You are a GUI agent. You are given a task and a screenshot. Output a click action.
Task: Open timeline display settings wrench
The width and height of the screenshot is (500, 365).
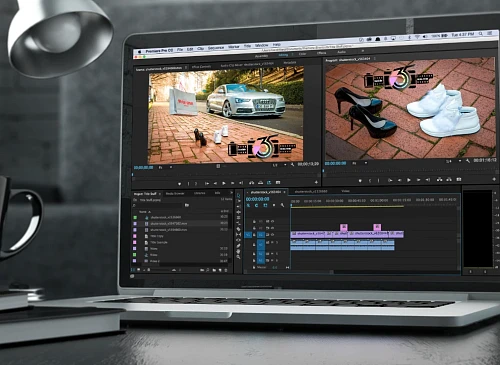[x=282, y=205]
